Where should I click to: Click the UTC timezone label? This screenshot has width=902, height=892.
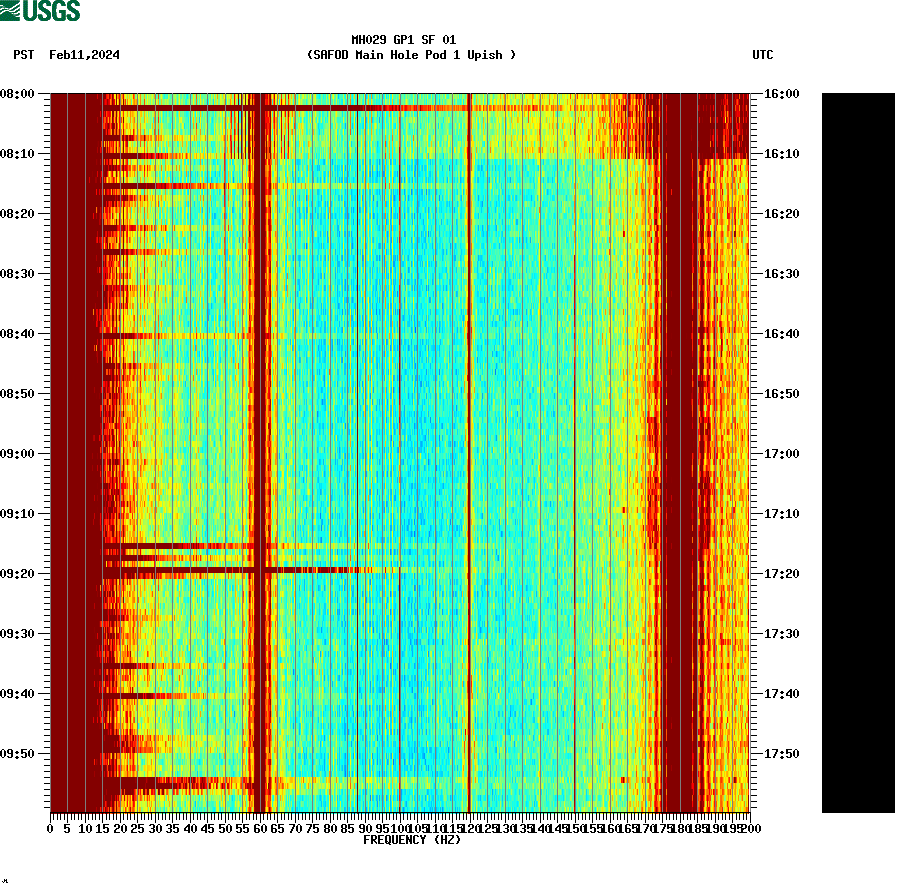click(764, 55)
